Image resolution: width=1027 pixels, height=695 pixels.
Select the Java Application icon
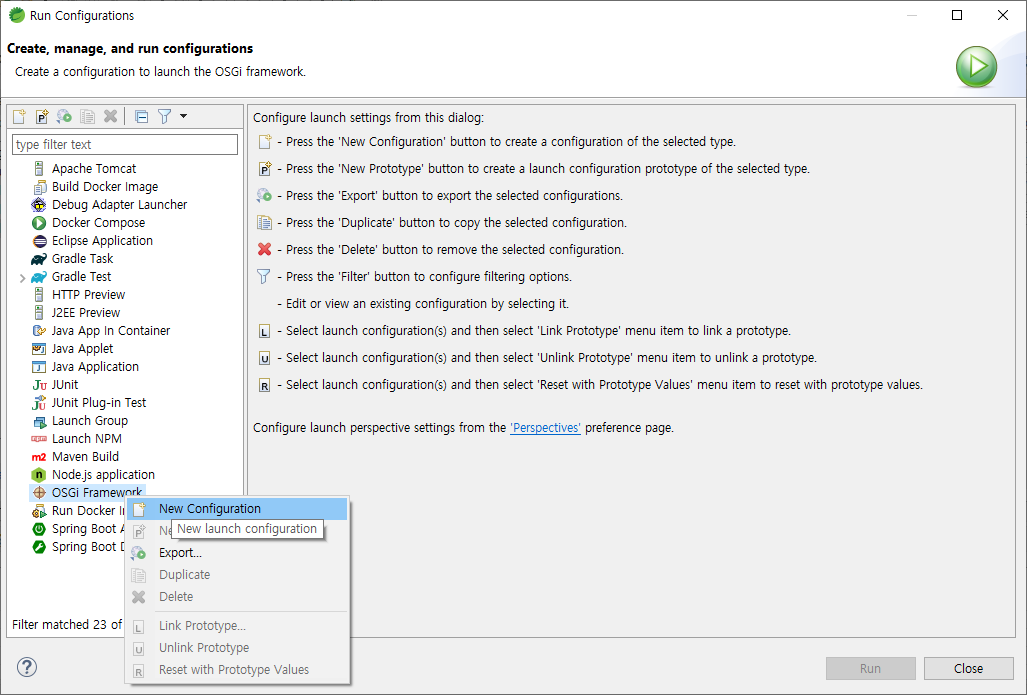coord(39,367)
